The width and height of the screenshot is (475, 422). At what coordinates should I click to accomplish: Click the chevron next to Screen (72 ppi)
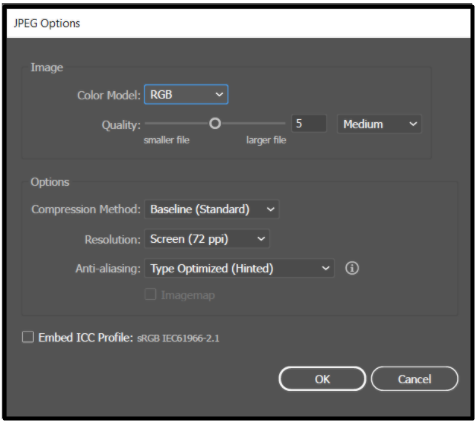coord(261,239)
